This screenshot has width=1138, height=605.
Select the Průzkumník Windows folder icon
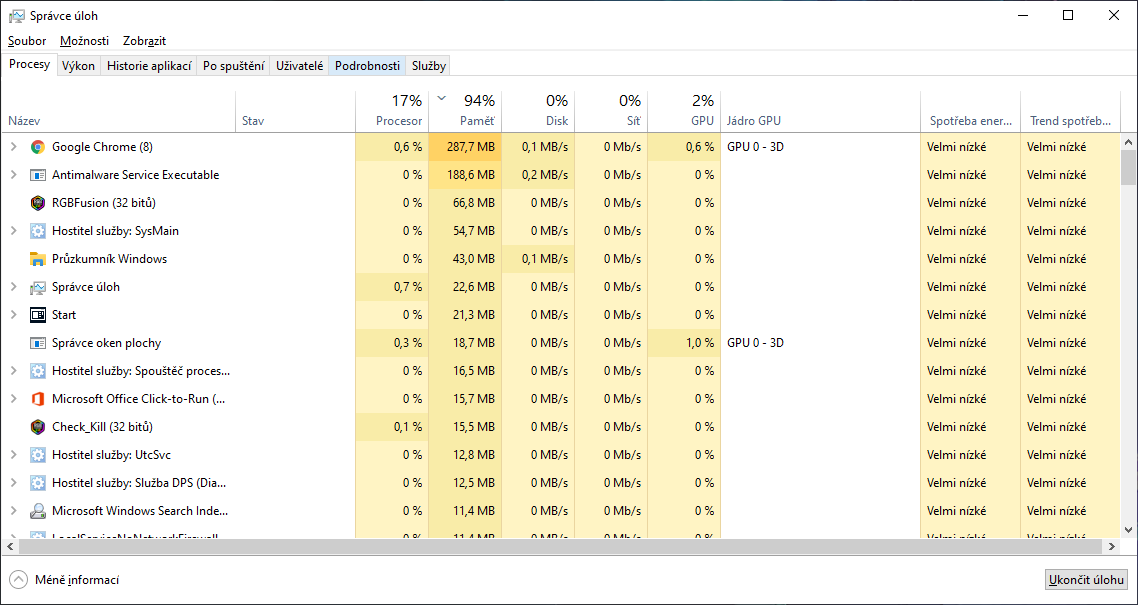(x=38, y=259)
